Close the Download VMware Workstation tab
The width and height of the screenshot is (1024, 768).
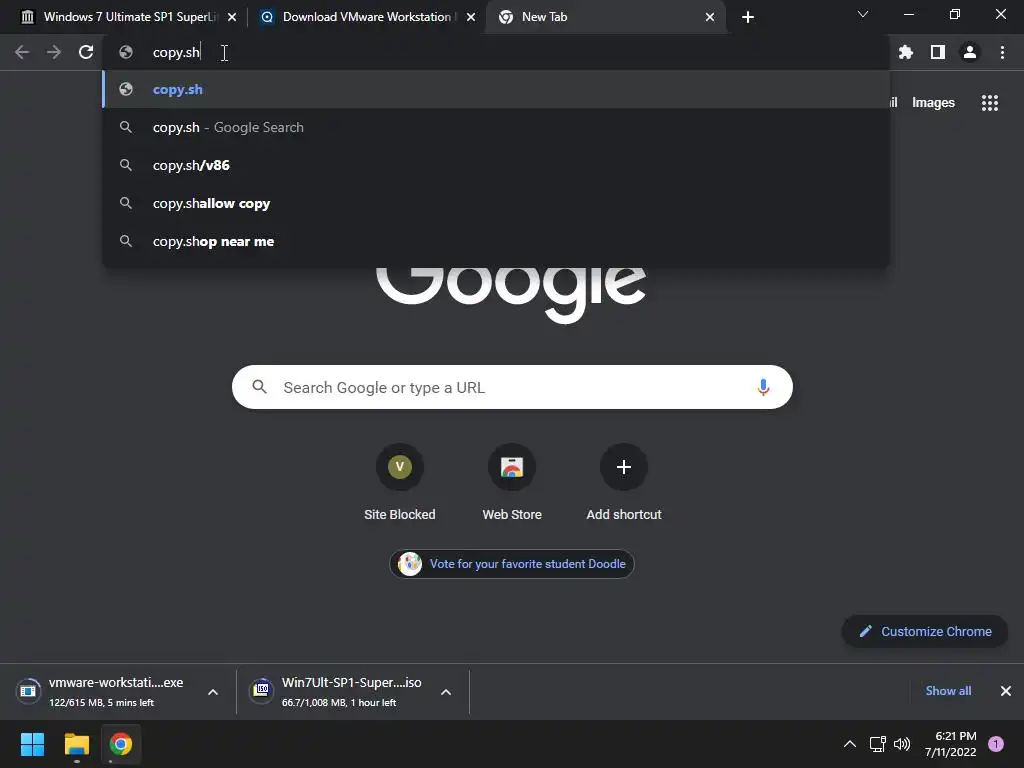click(x=471, y=17)
